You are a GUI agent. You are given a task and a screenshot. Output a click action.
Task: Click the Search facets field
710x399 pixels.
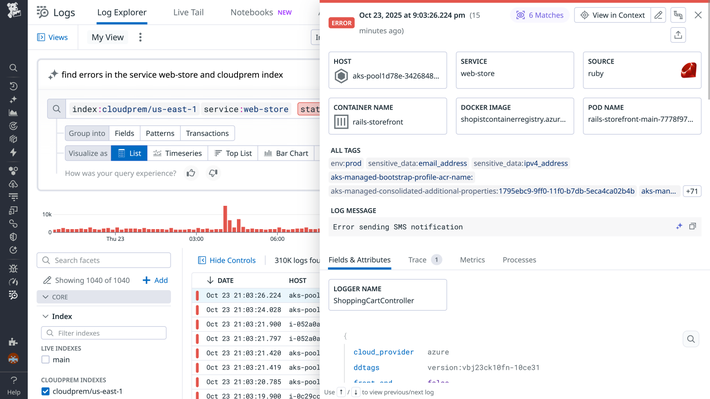click(104, 260)
